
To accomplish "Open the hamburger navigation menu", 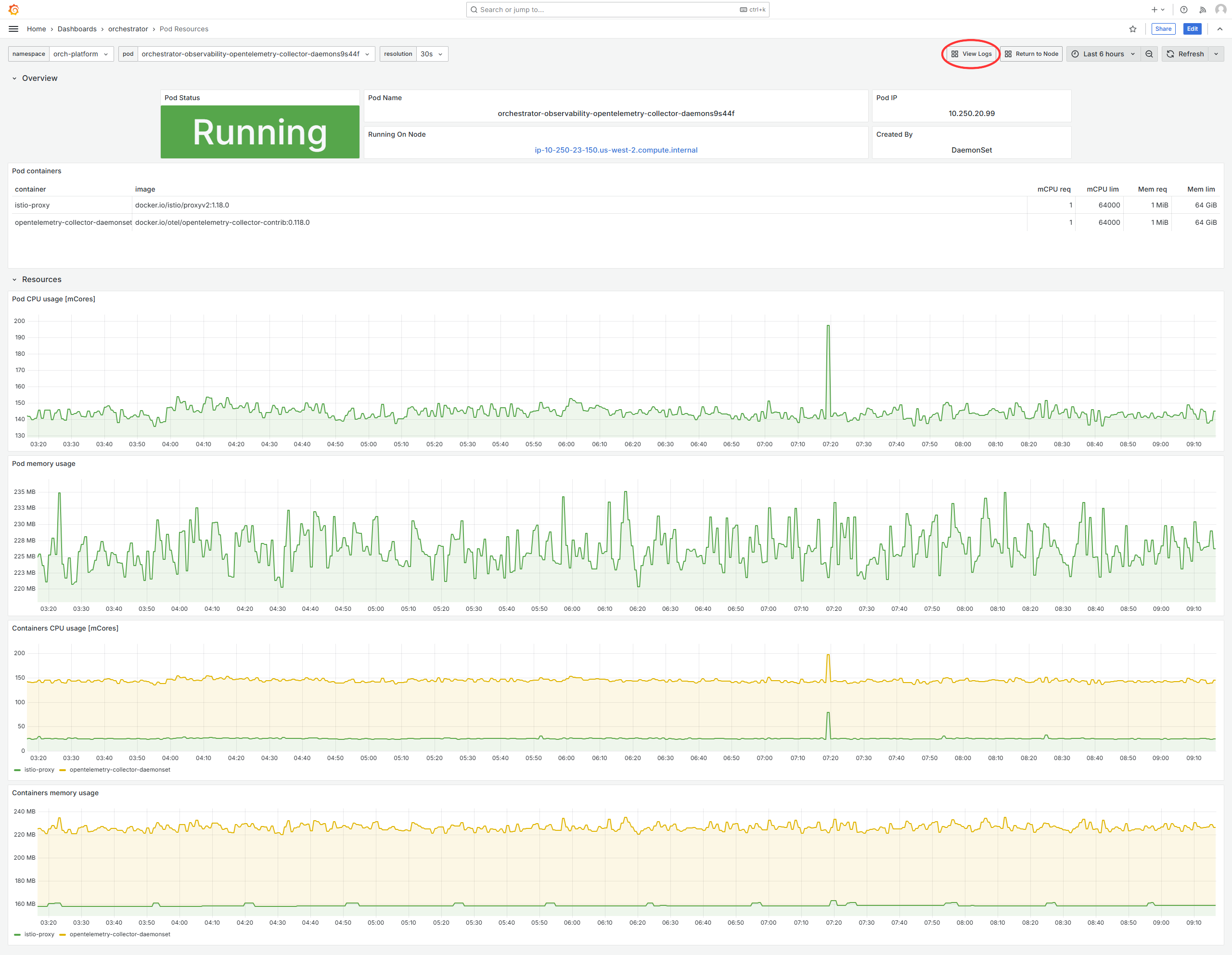I will [13, 29].
